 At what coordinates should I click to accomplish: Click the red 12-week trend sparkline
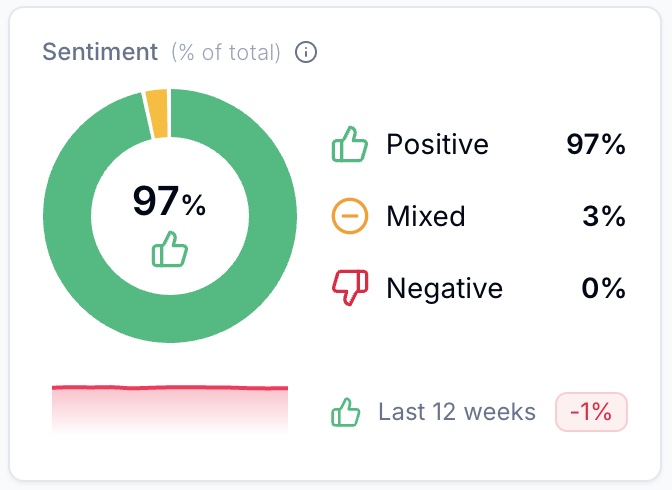click(170, 388)
